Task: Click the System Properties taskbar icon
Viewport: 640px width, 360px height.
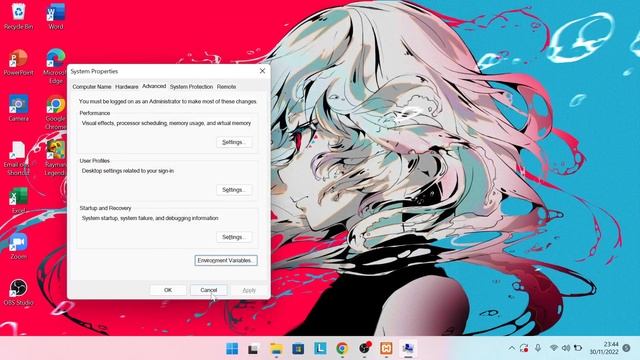Action: coord(408,349)
